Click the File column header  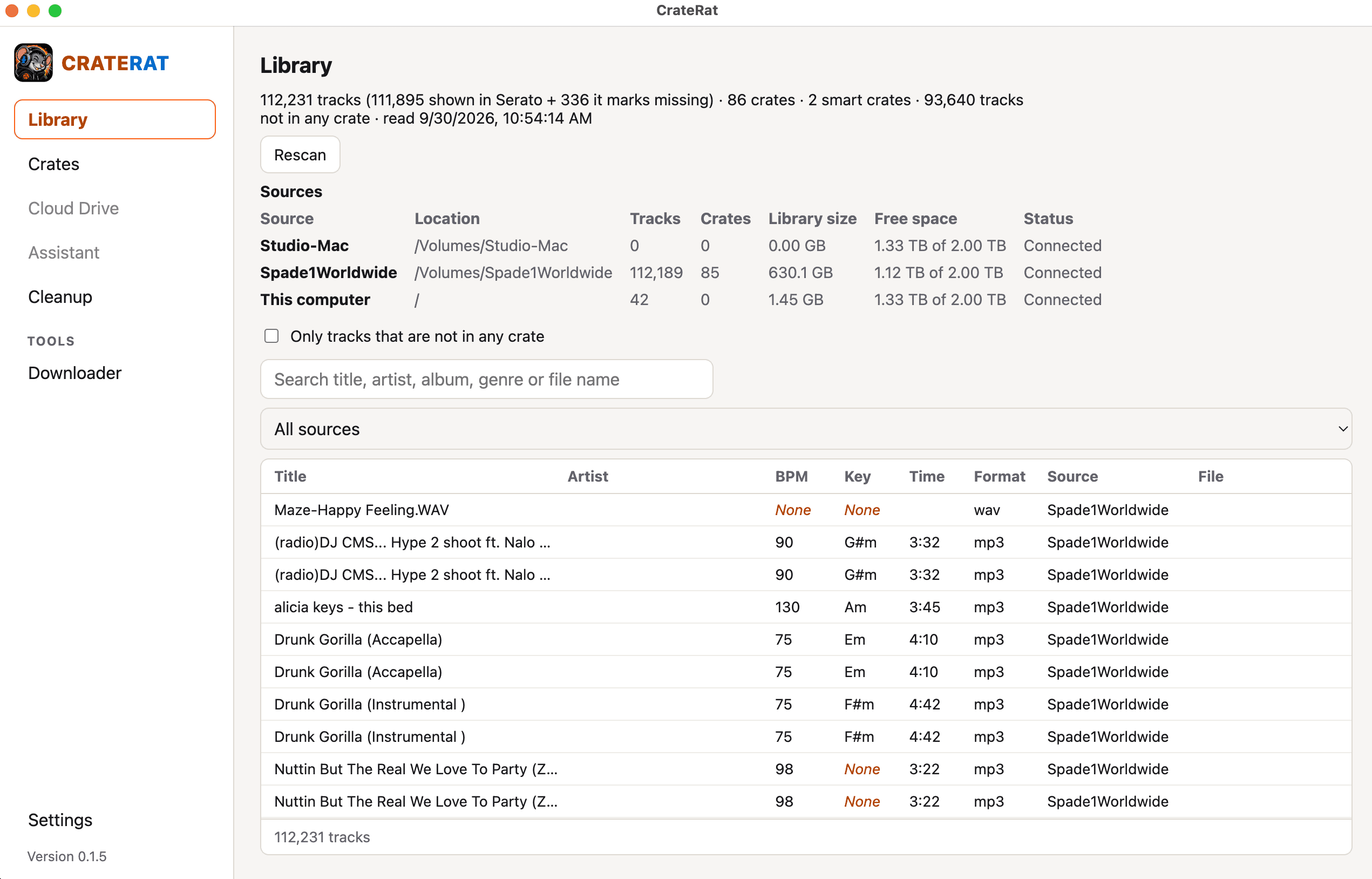[x=1211, y=476]
